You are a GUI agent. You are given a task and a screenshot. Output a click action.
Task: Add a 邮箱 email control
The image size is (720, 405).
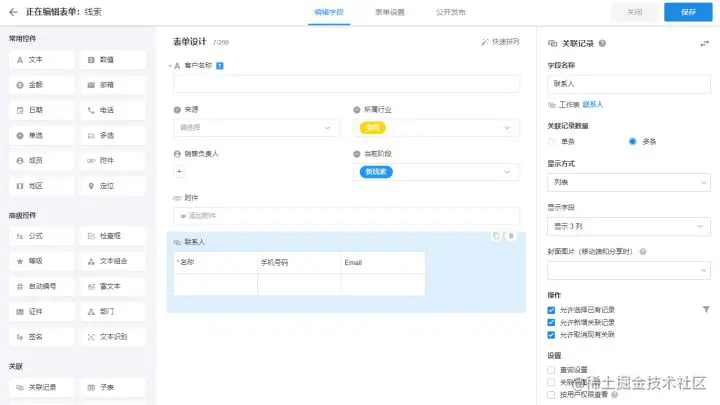112,85
